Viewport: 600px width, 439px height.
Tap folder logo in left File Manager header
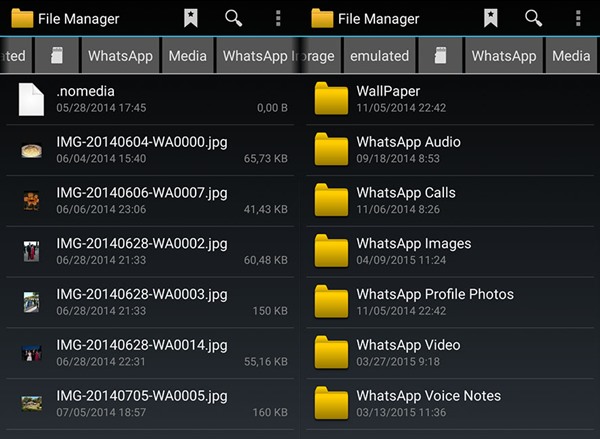click(22, 18)
